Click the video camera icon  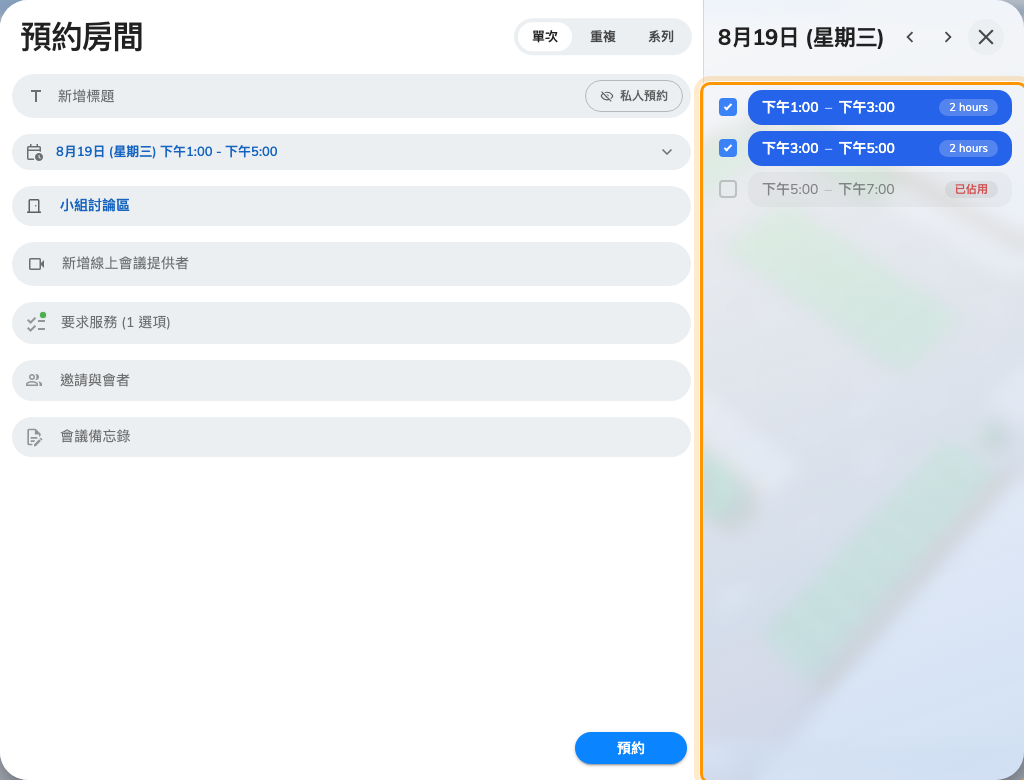[x=37, y=264]
